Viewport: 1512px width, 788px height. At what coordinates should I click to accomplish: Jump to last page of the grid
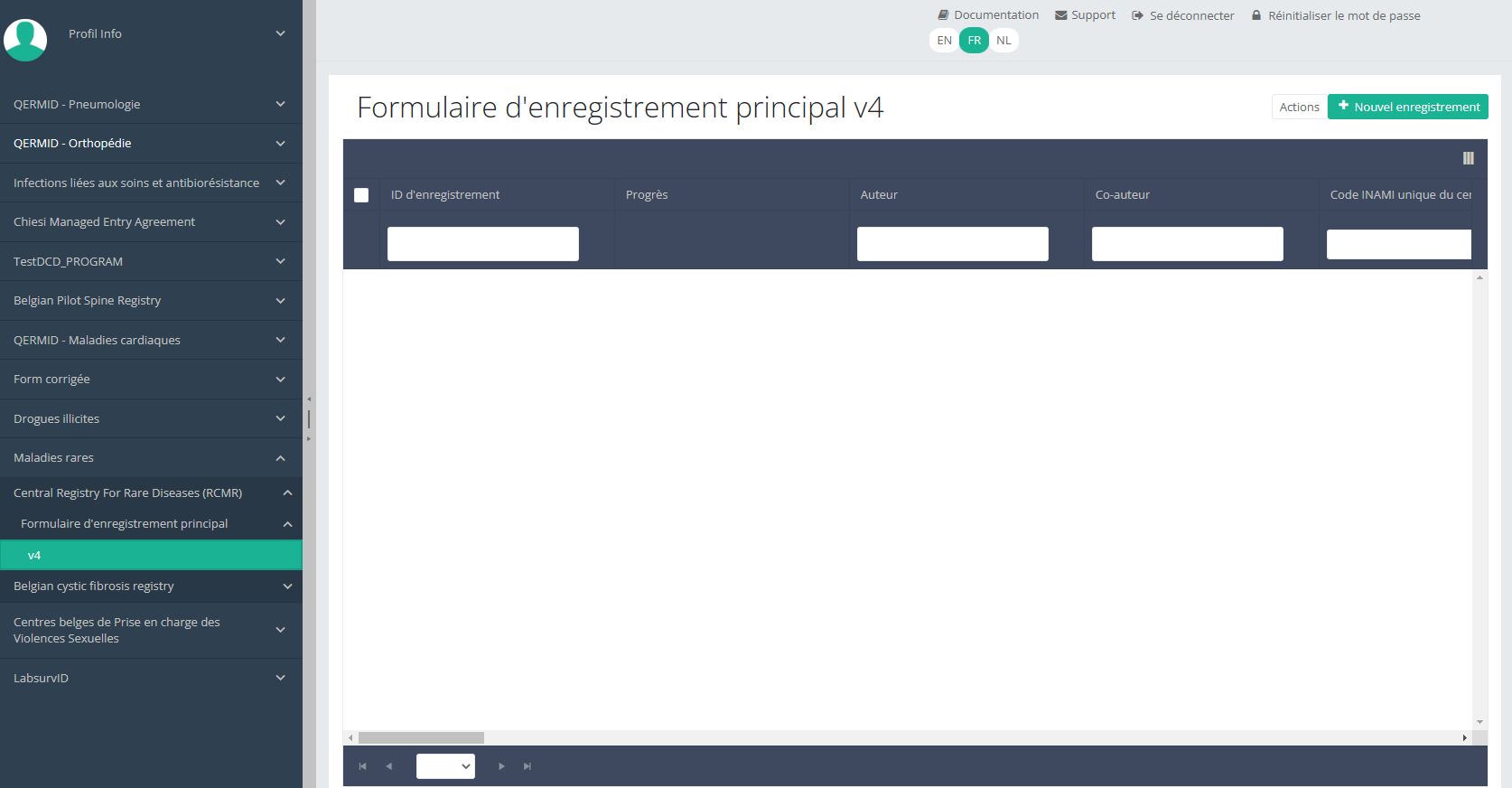[527, 766]
